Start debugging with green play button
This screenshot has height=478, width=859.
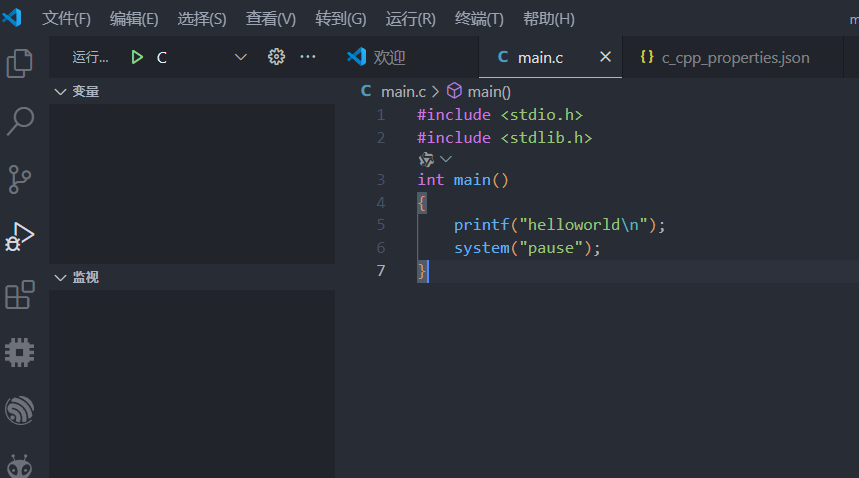137,58
